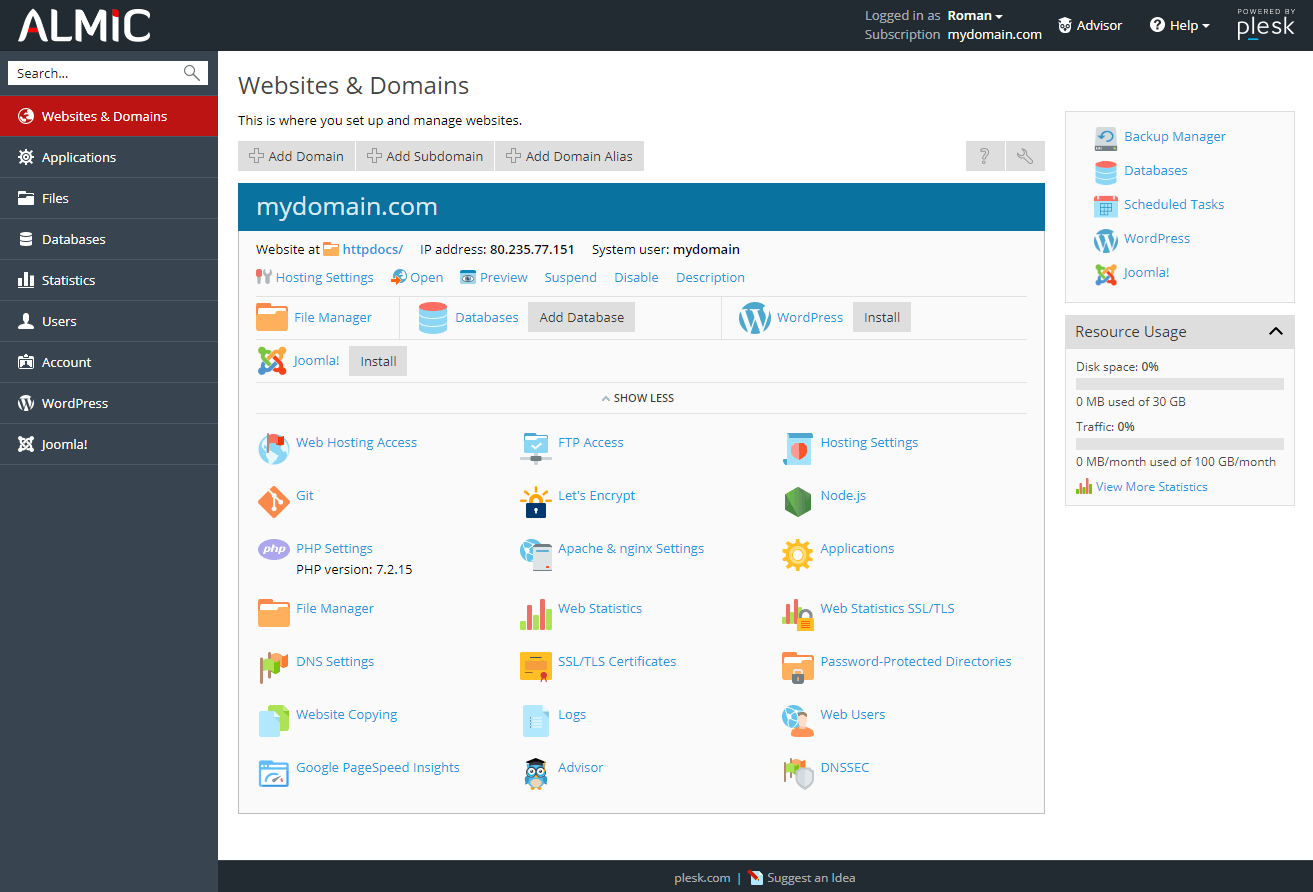Screen dimensions: 1313x892
Task: Click the search magnifier icon in sidebar
Action: [192, 73]
